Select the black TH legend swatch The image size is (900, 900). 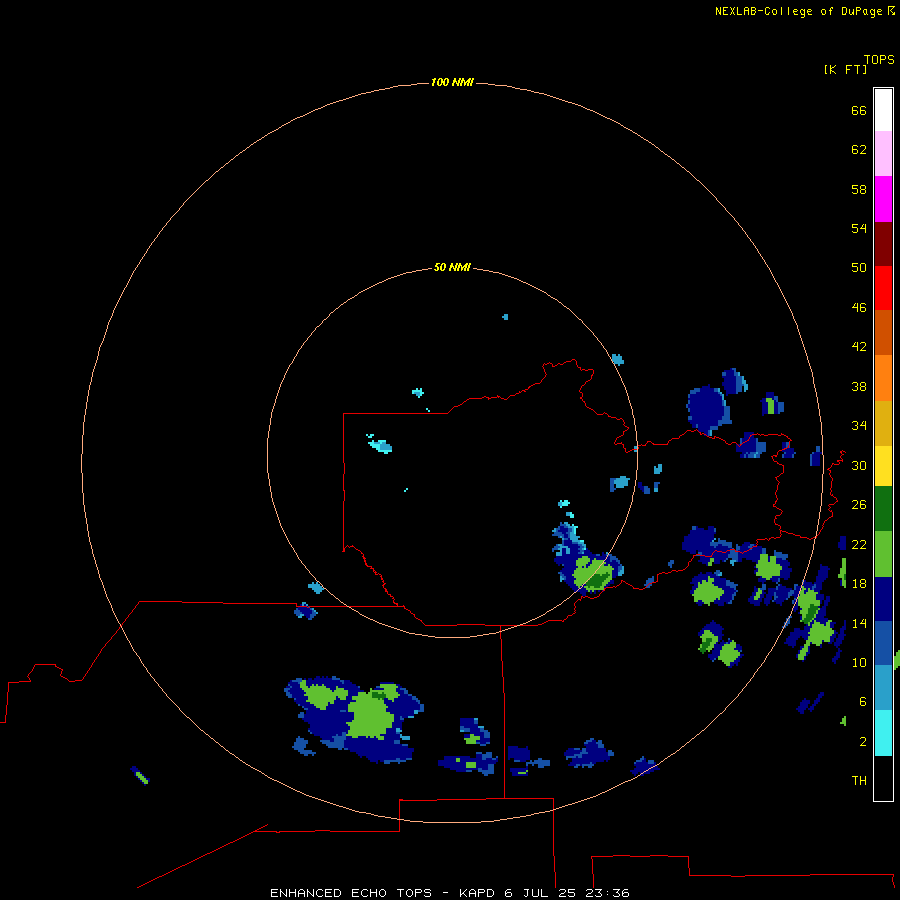[883, 778]
